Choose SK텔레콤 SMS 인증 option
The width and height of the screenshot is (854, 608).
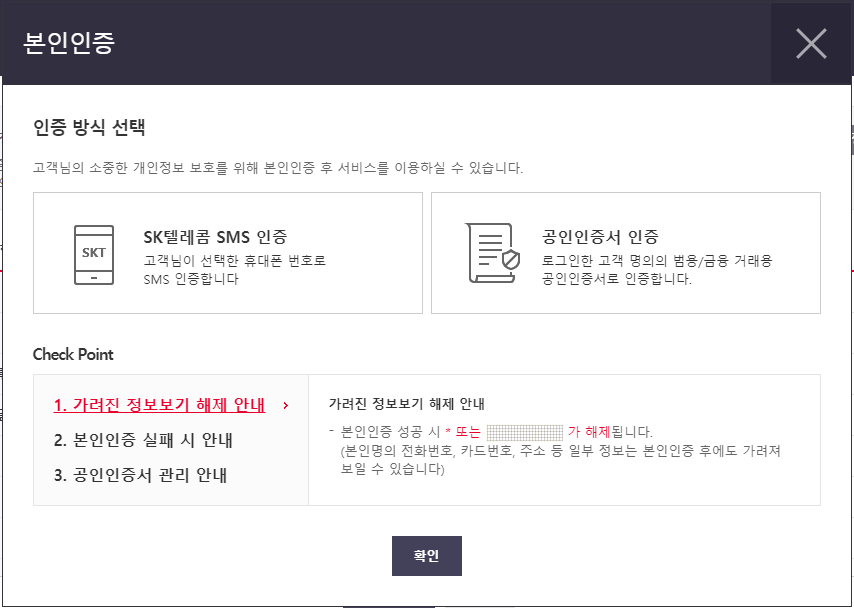[x=228, y=253]
